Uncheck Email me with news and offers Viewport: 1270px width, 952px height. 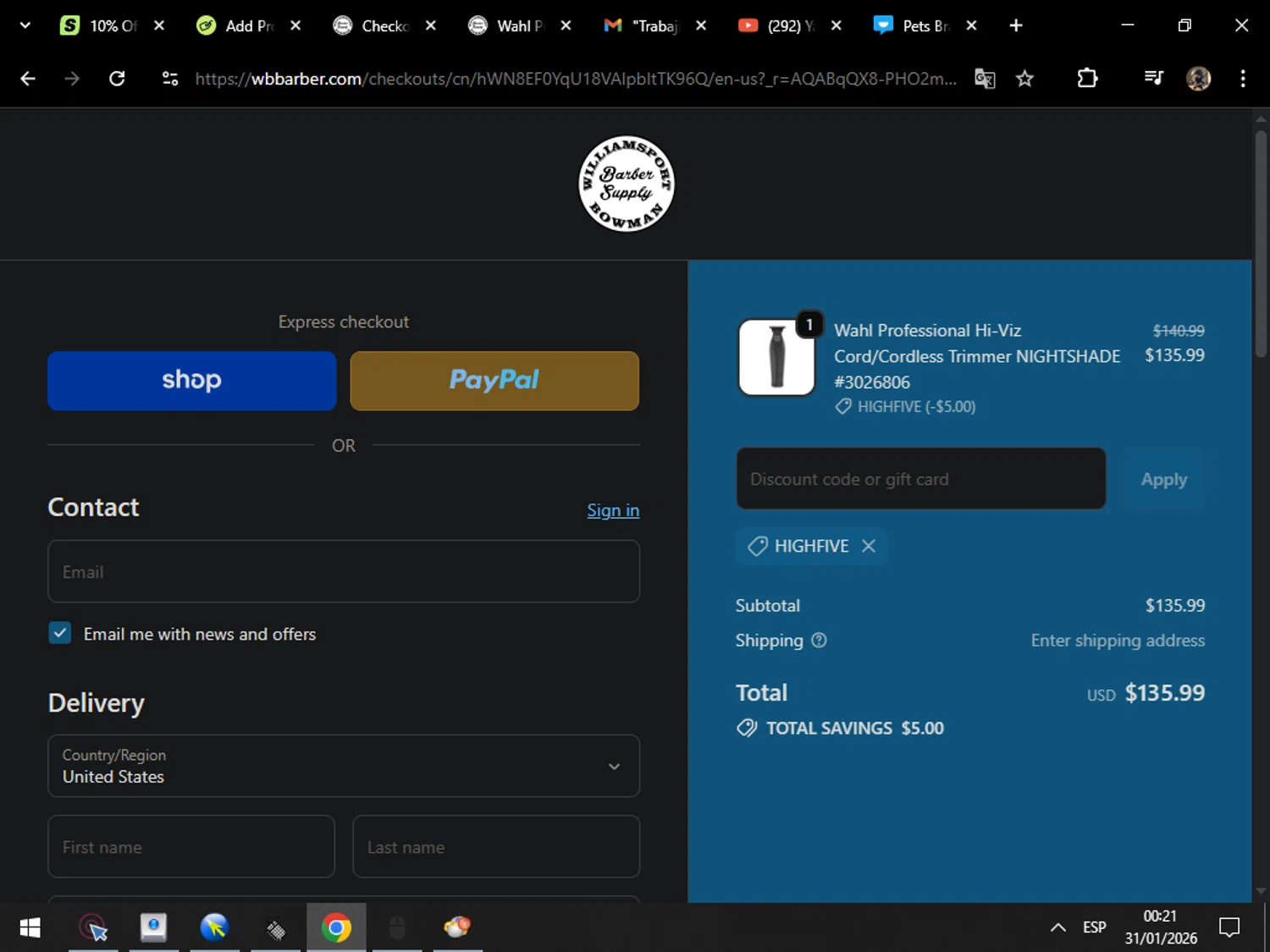[x=60, y=633]
